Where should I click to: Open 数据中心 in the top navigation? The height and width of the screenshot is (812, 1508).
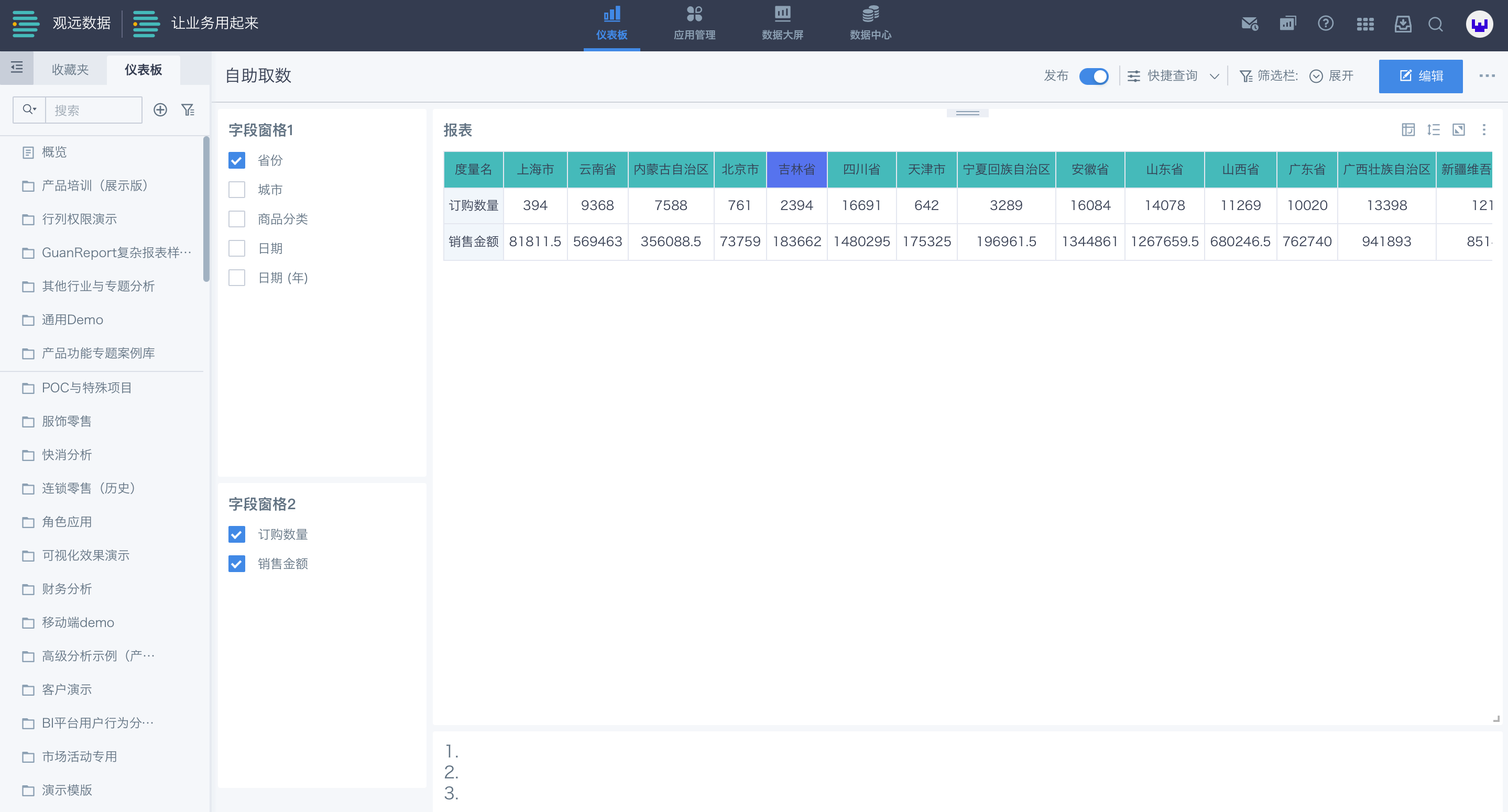[870, 25]
